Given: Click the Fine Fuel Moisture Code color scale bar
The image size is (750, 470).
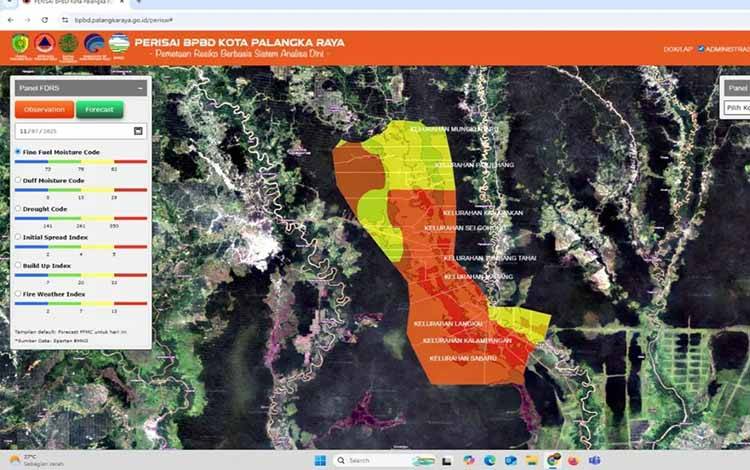Looking at the screenshot, I should pos(81,162).
